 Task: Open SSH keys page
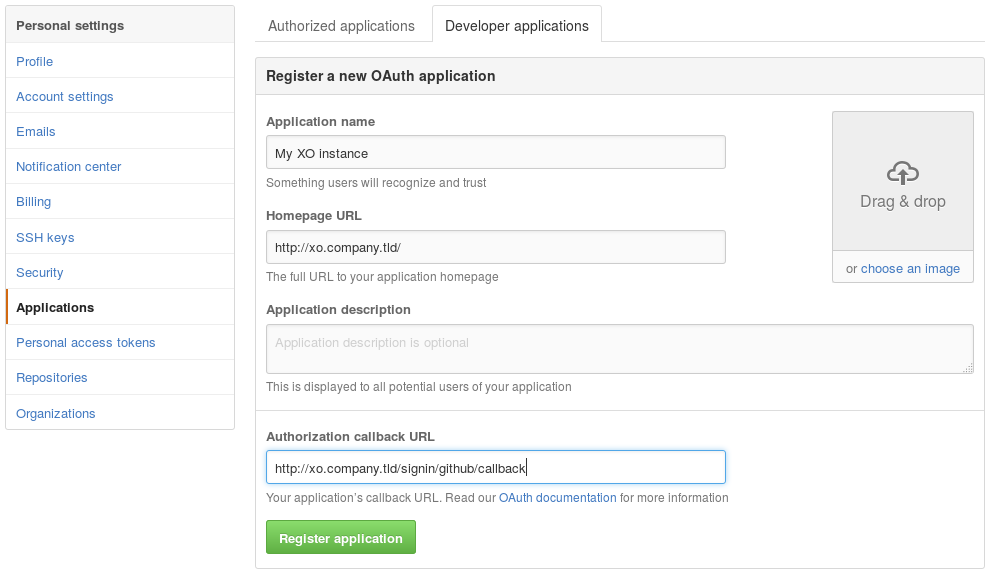(120, 237)
